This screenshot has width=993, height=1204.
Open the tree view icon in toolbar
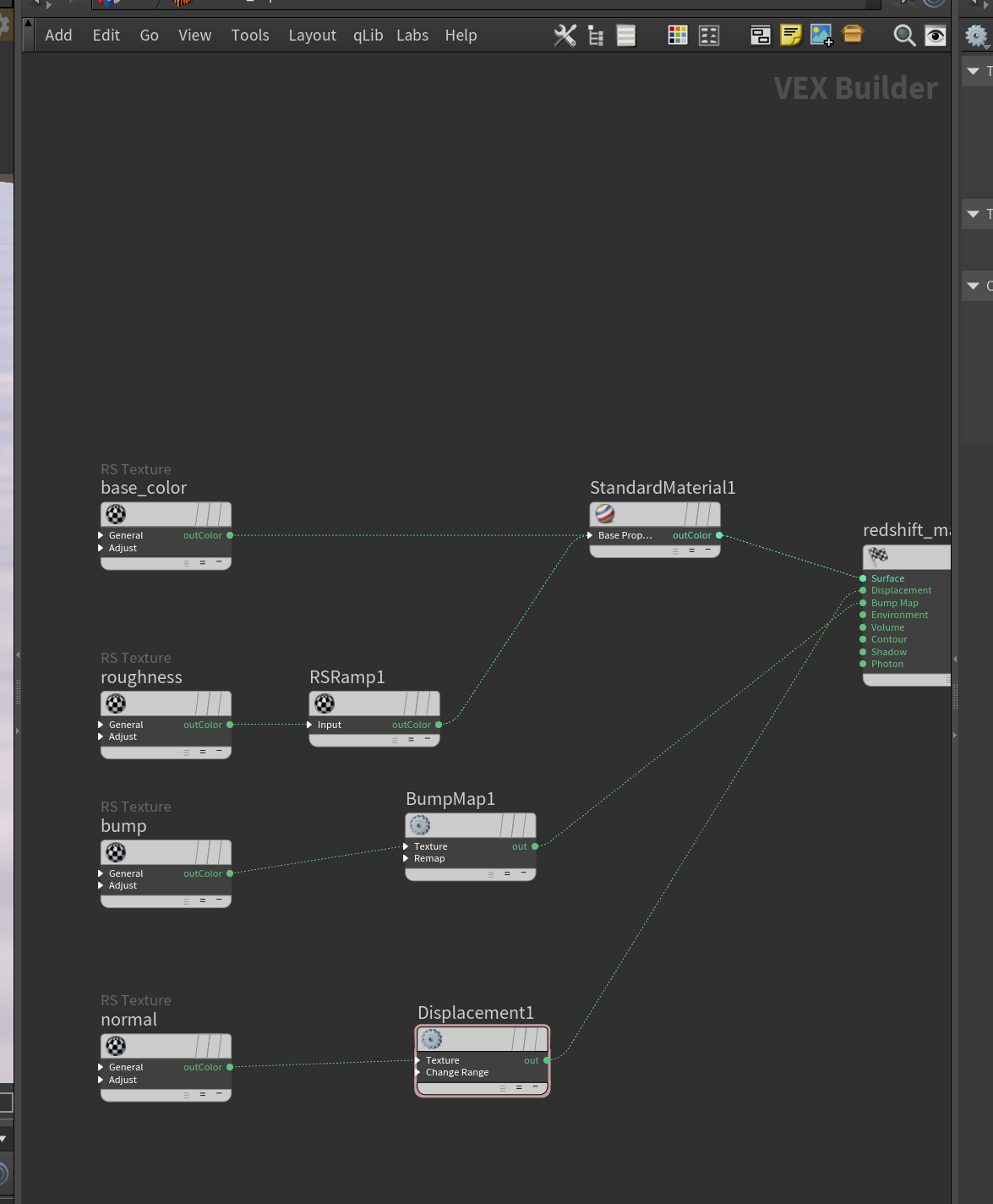click(x=596, y=36)
